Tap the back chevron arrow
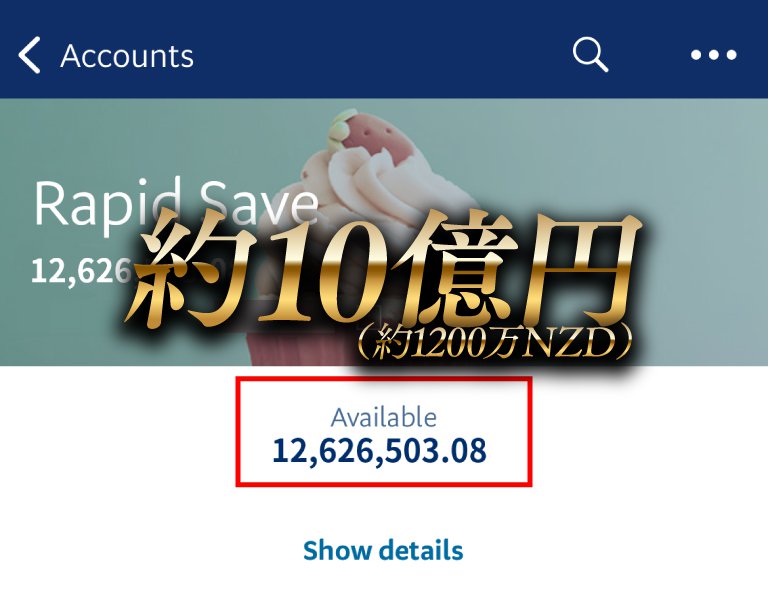Viewport: 768px width, 590px height. [x=29, y=55]
